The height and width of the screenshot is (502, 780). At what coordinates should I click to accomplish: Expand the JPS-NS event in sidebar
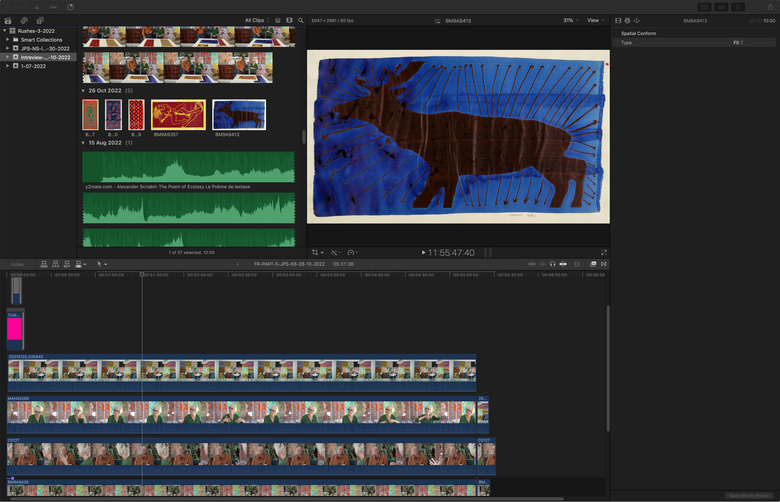pyautogui.click(x=8, y=48)
